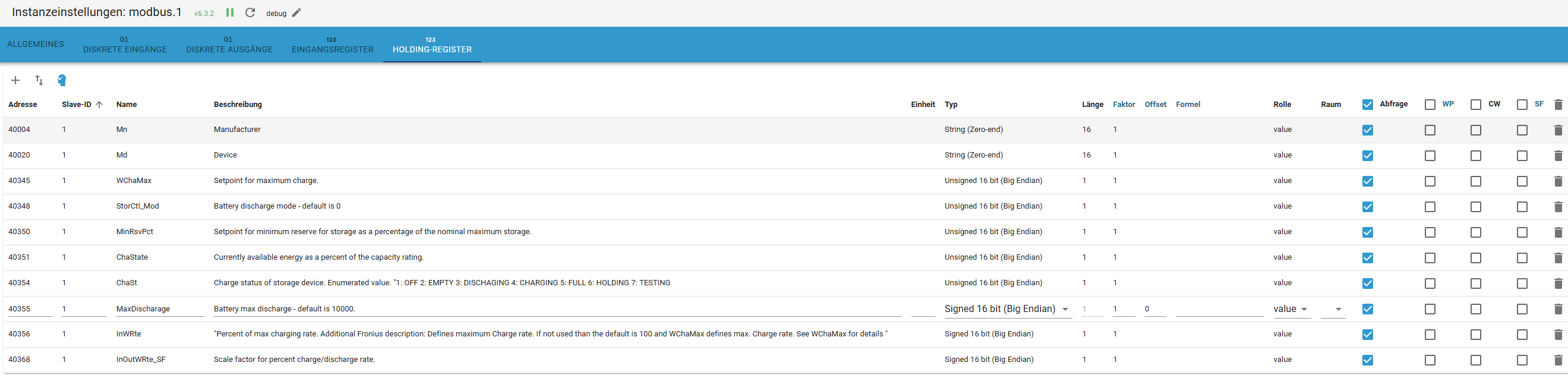Click the up-down arrows import/export icon
This screenshot has width=1568, height=378.
(x=39, y=80)
